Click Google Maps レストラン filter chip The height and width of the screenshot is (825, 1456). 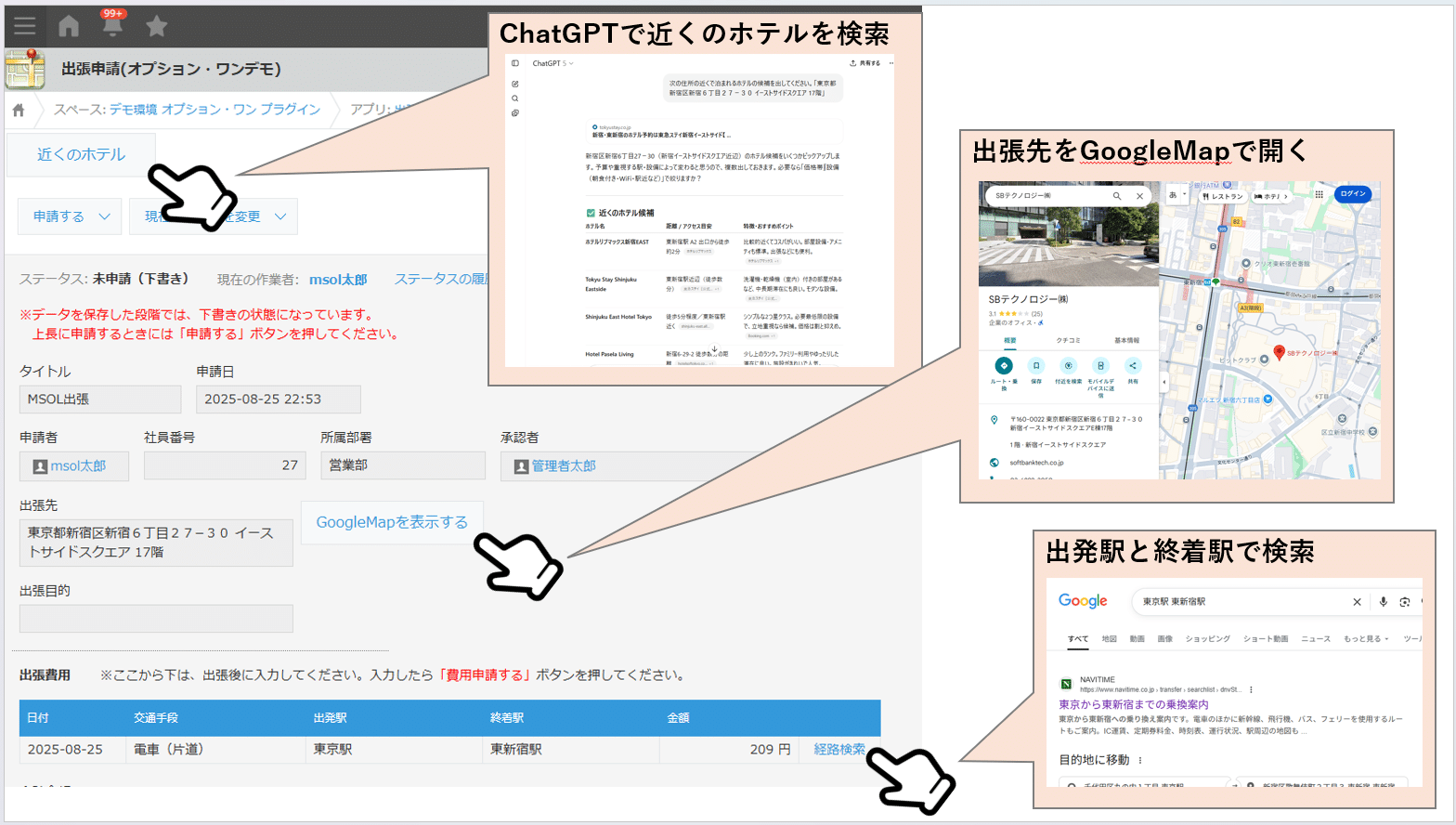1222,196
